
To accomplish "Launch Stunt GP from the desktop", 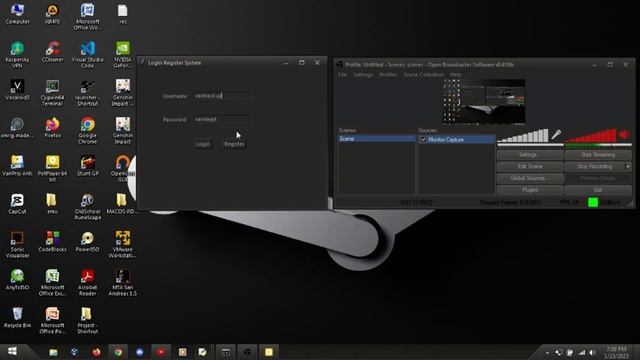I will (x=87, y=166).
